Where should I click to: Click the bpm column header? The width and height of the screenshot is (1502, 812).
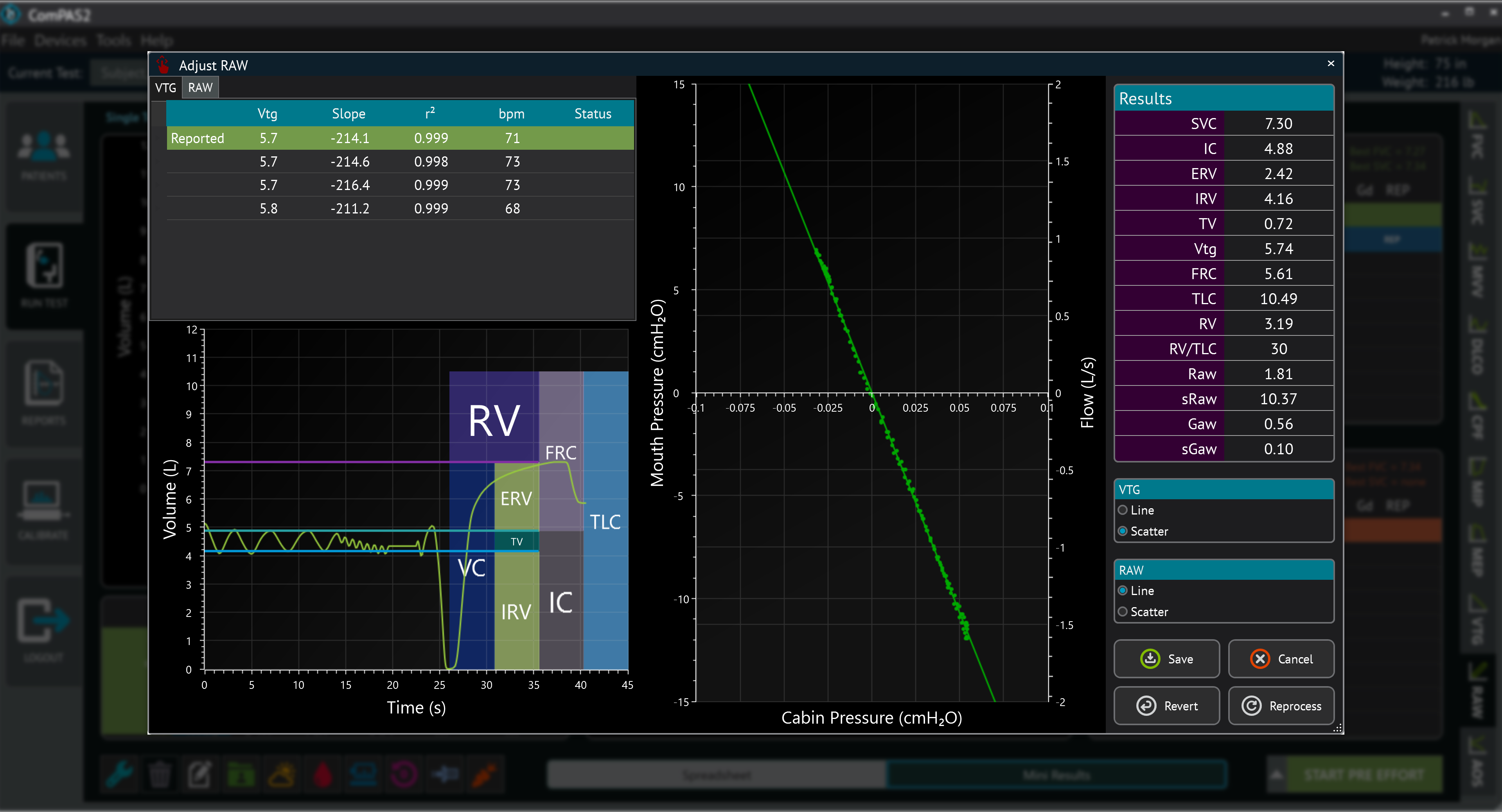pos(511,114)
